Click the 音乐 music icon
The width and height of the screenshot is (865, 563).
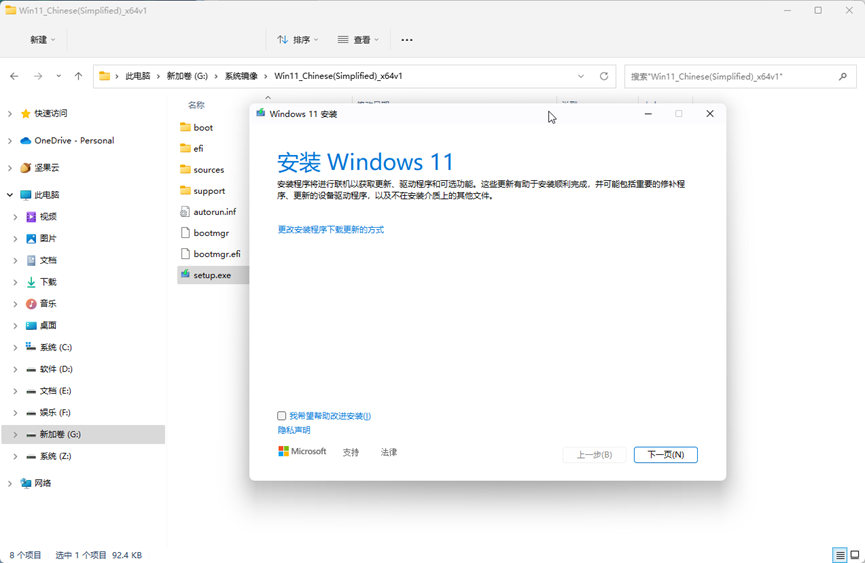point(31,304)
